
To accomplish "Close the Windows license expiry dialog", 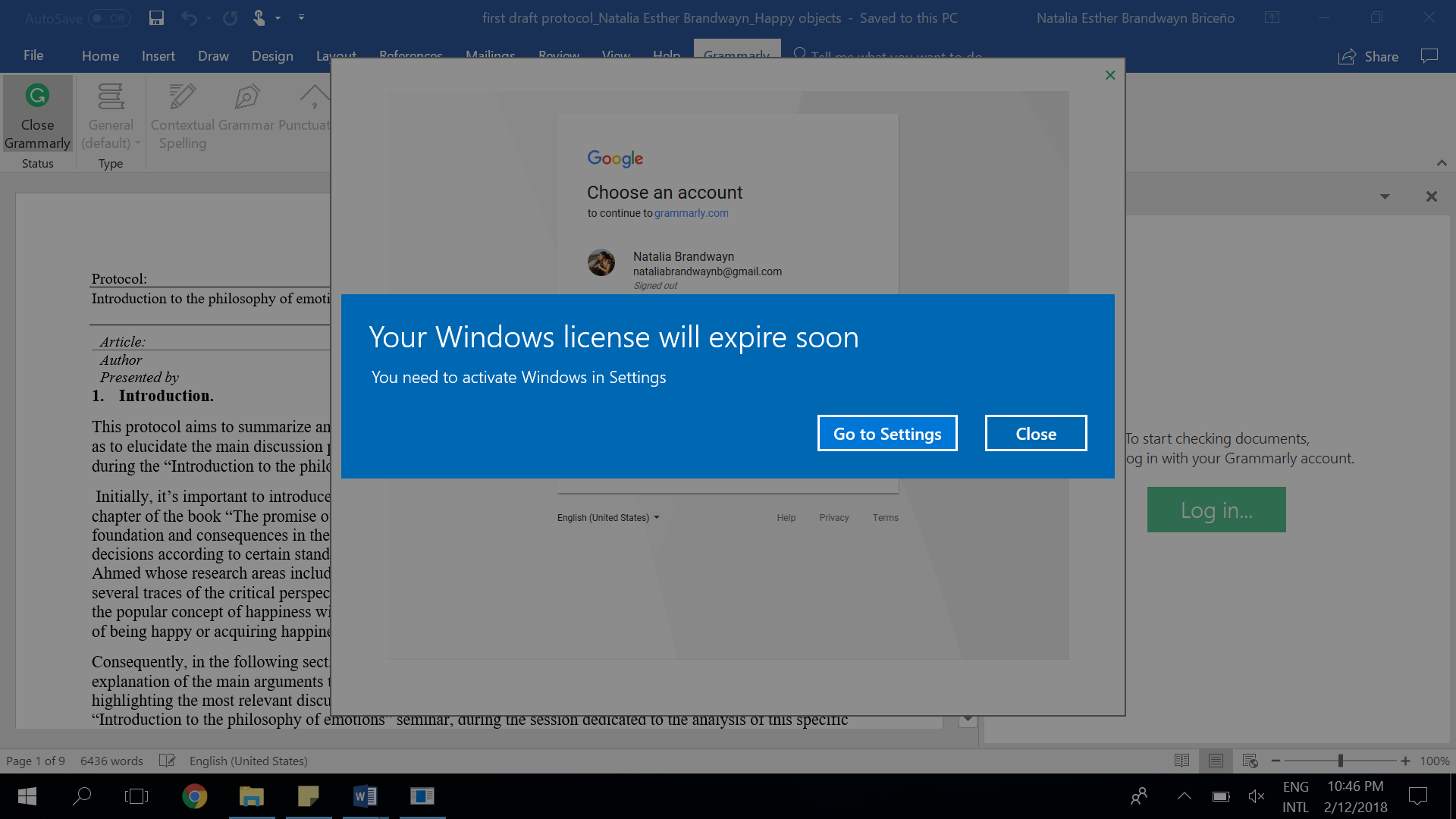I will click(x=1035, y=433).
